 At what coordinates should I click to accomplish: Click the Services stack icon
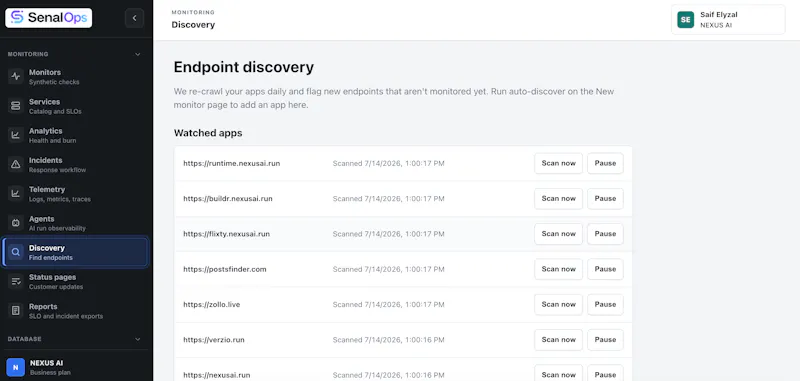tap(16, 106)
